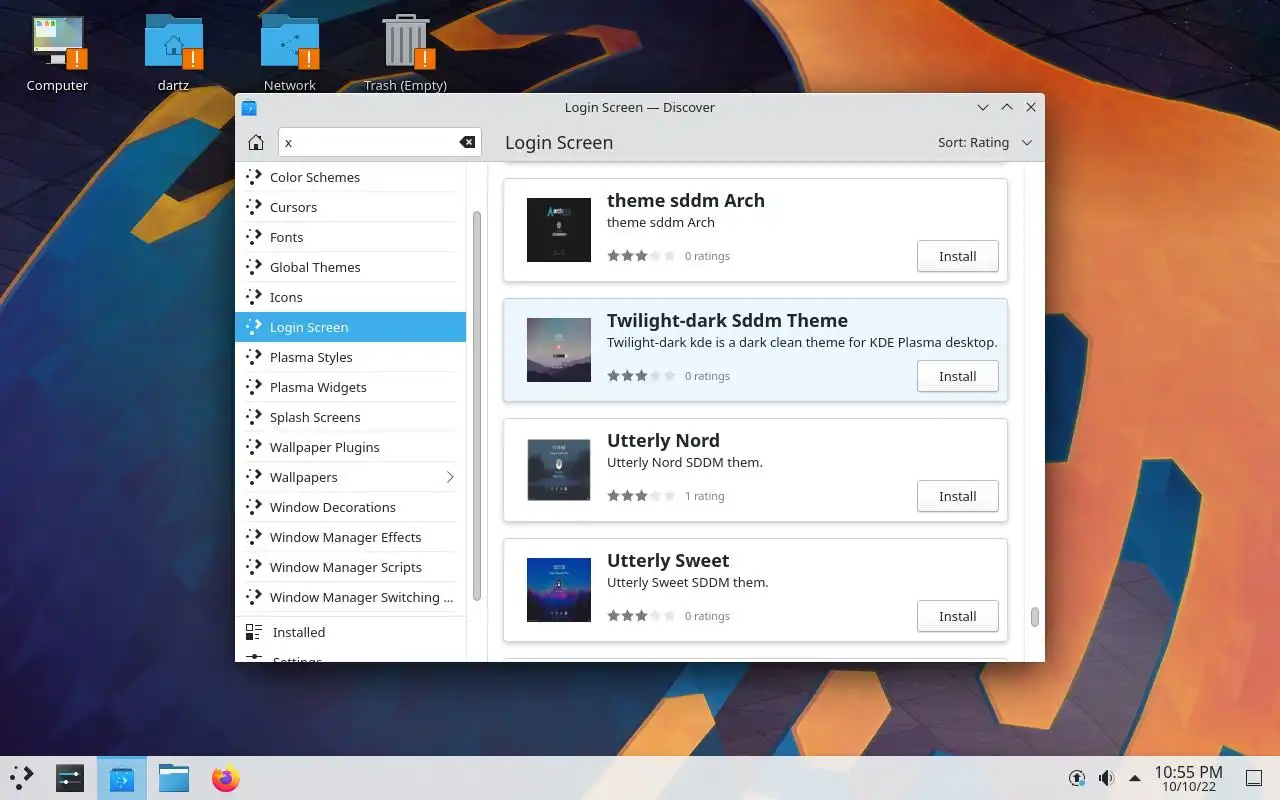Open Splash Screens category
The height and width of the screenshot is (800, 1280).
coord(350,417)
